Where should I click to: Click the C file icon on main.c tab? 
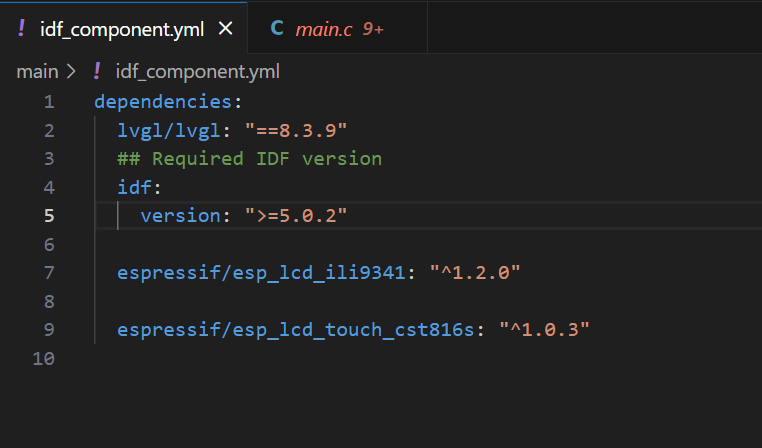click(277, 29)
